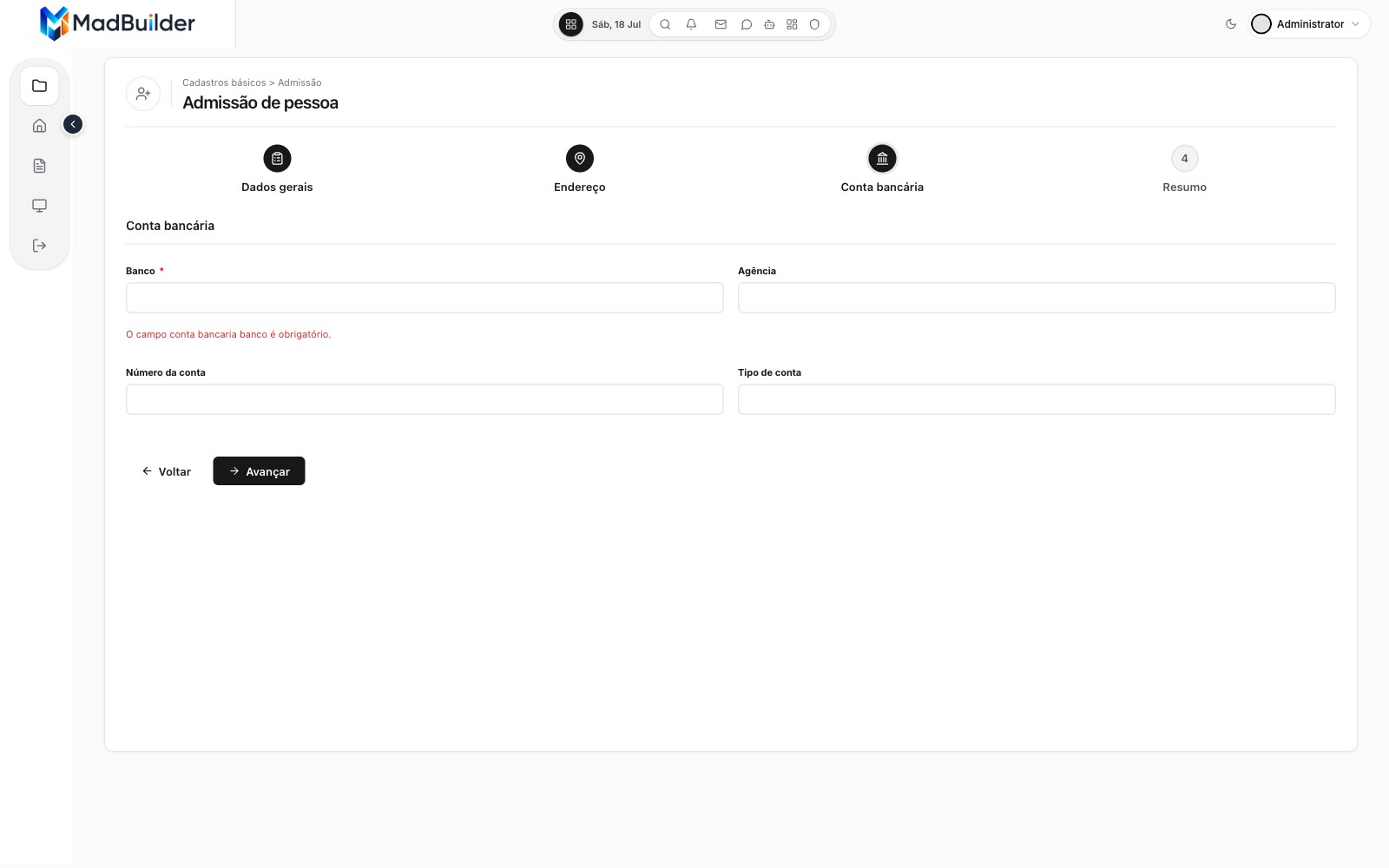Focus the Banco input field
The image size is (1389, 868).
(425, 298)
